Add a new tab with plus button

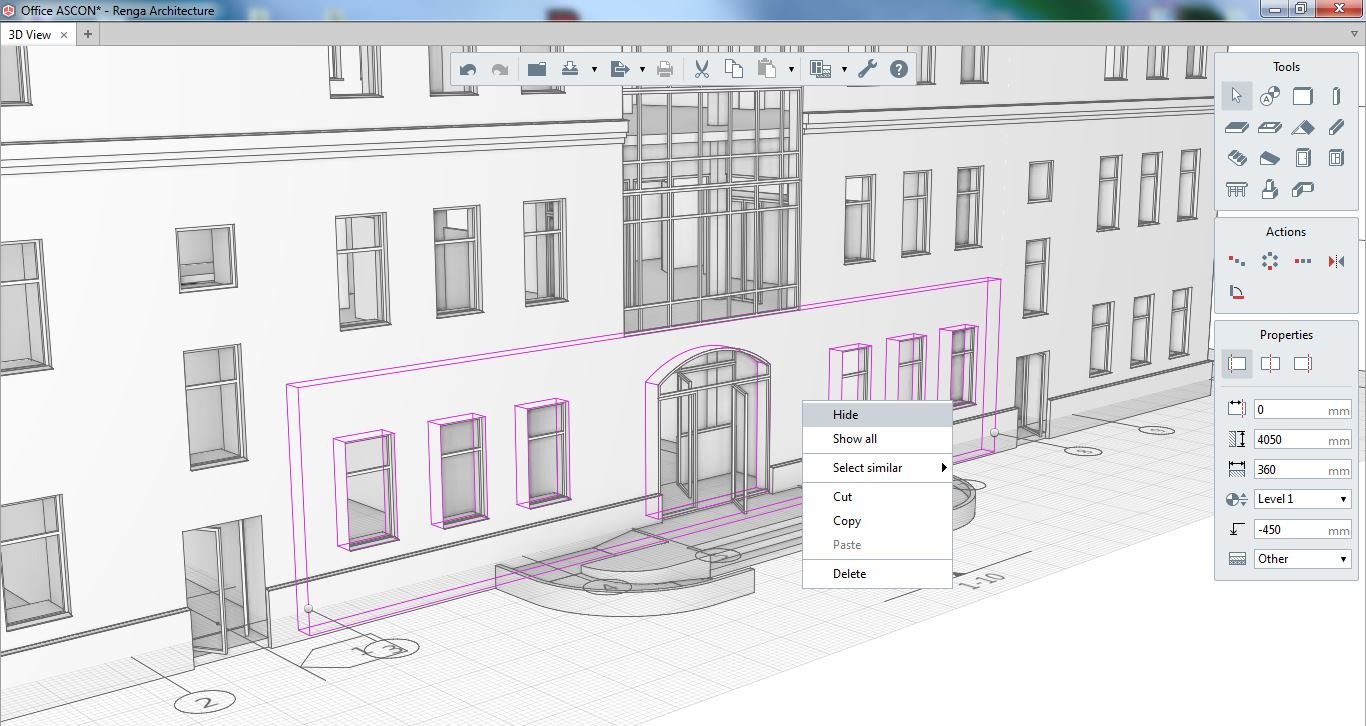[88, 34]
